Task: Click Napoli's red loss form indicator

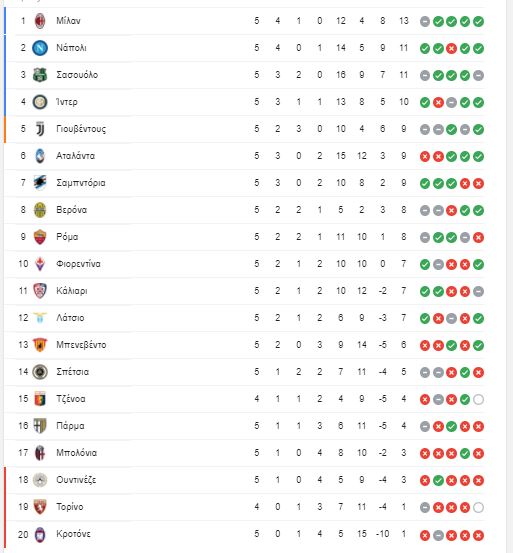Action: 452,48
